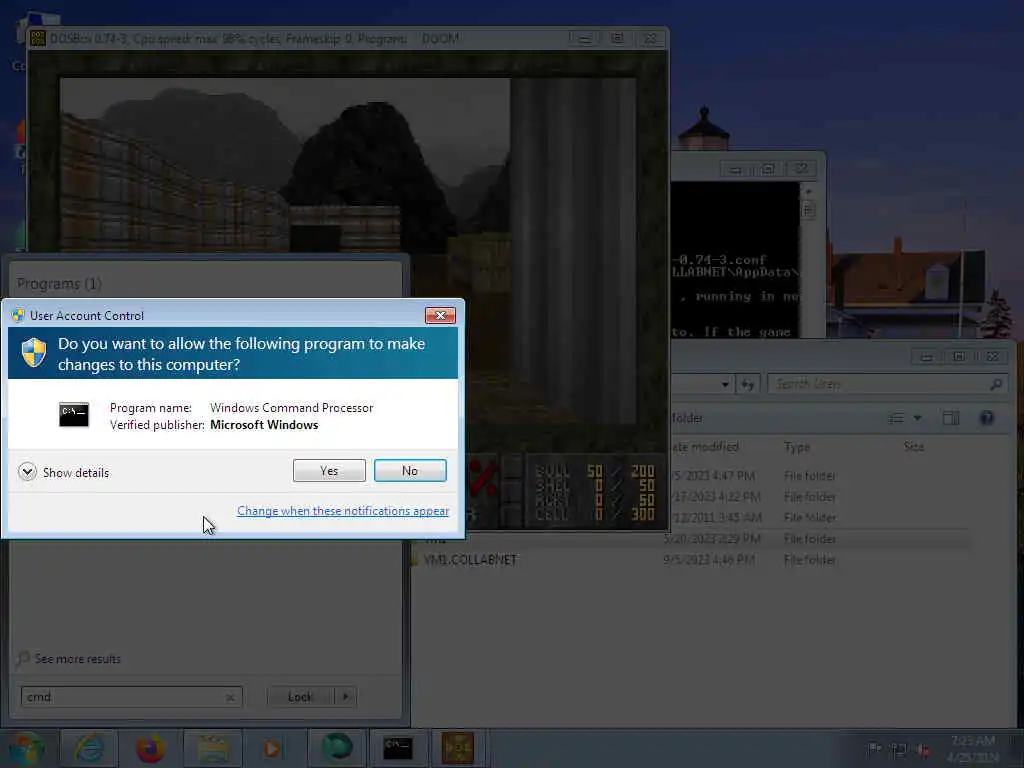Sort by the Type column header
The width and height of the screenshot is (1024, 768).
(797, 447)
